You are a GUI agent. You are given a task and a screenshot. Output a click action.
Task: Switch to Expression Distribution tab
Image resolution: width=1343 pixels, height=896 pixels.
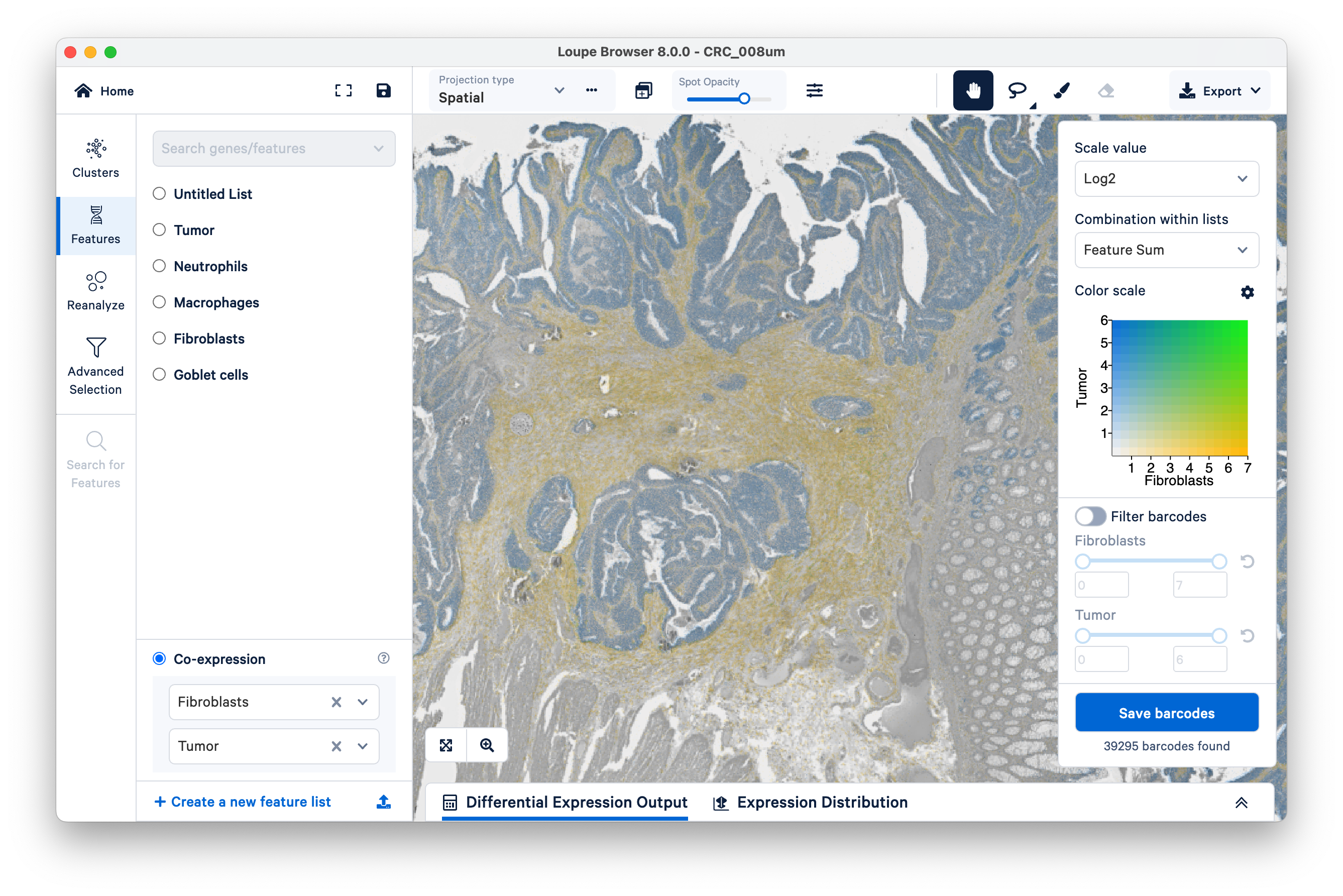click(x=811, y=802)
